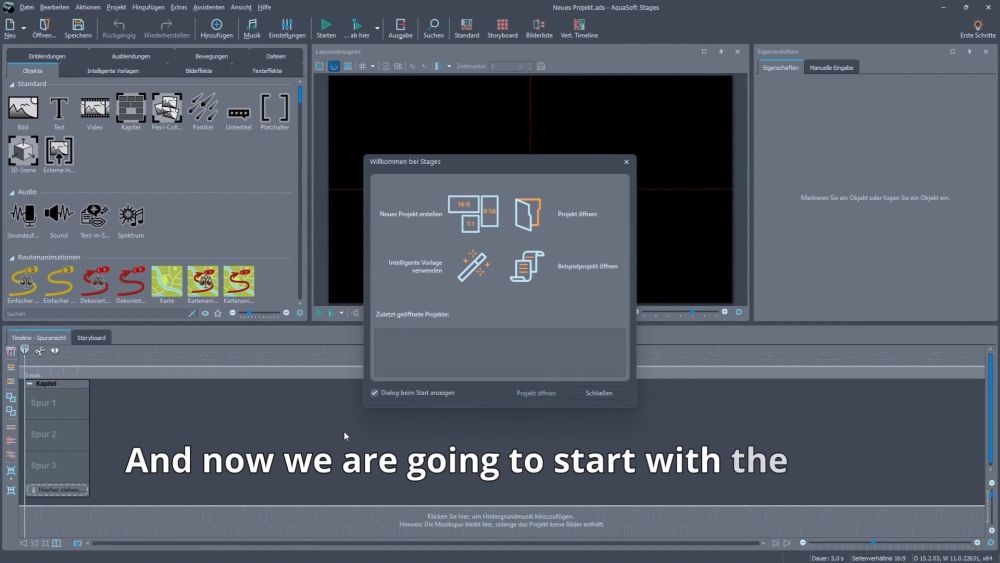Open the Datei menu

click(27, 8)
